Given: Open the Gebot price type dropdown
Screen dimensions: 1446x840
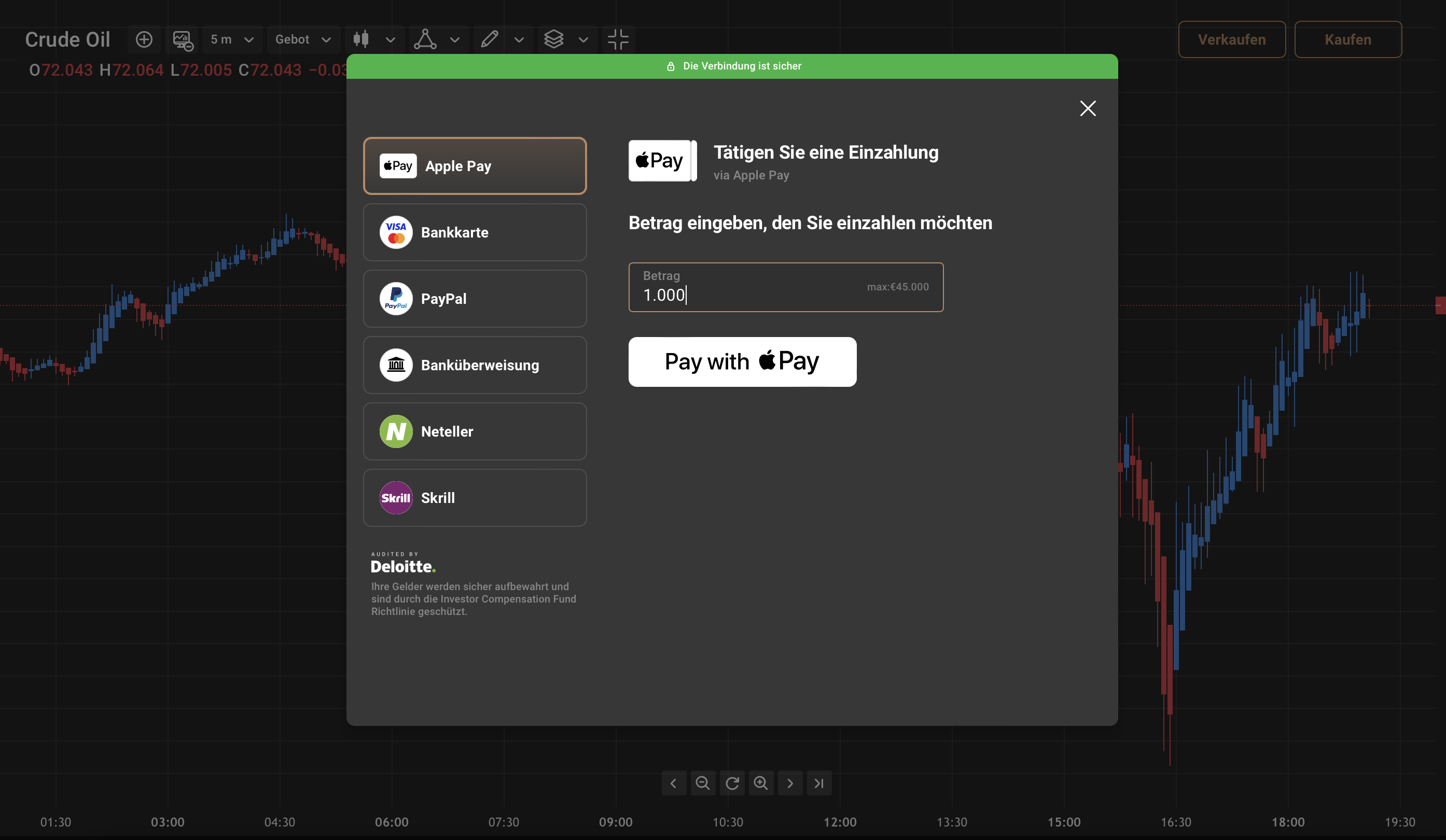Looking at the screenshot, I should [x=303, y=39].
